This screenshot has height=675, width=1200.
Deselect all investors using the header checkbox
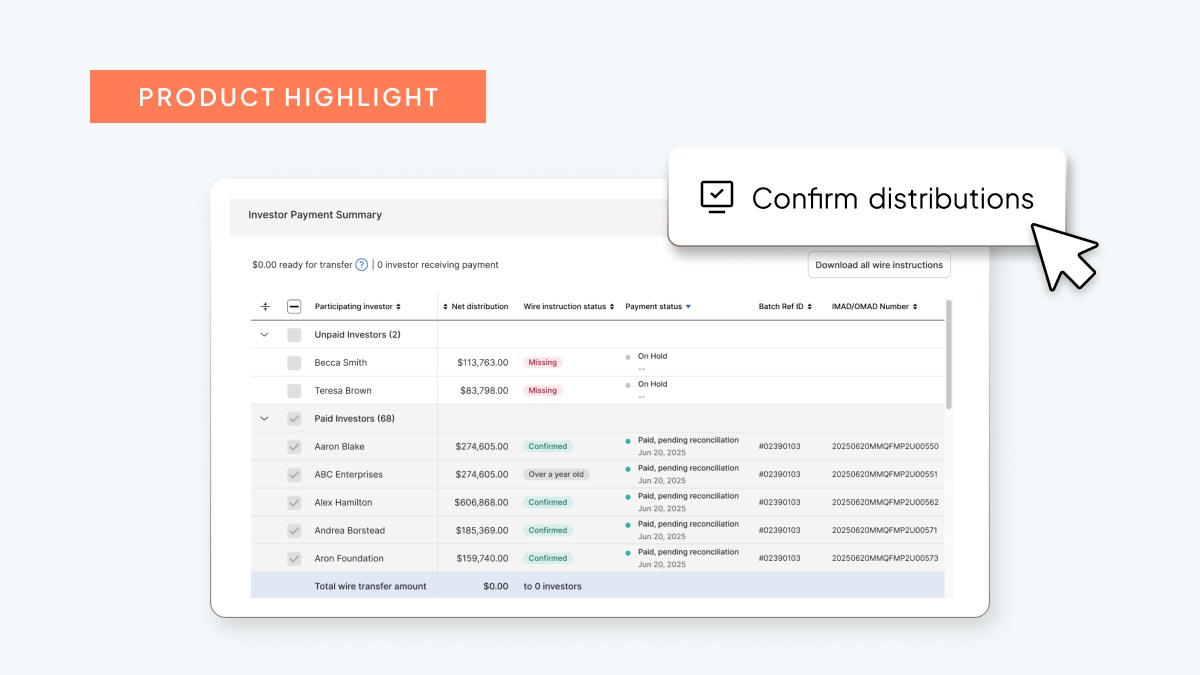(294, 306)
